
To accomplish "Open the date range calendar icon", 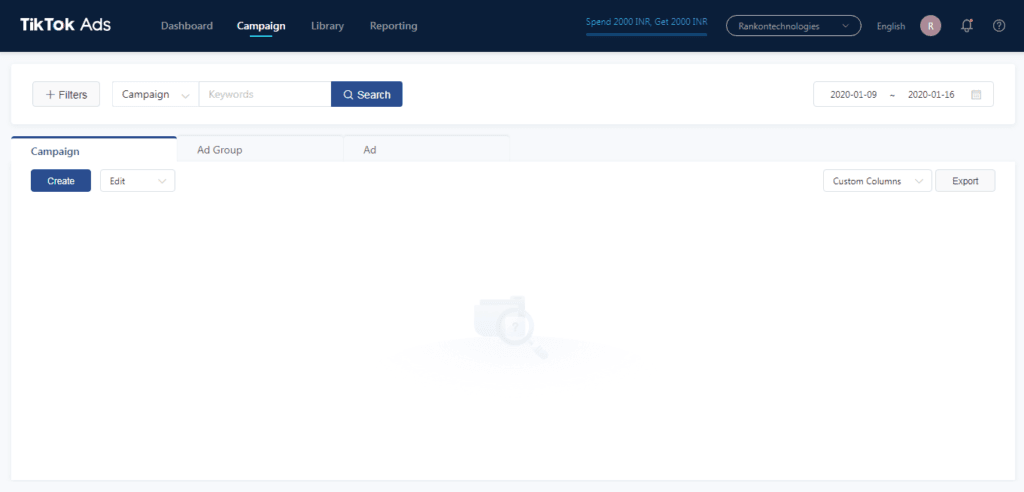I will (x=976, y=95).
